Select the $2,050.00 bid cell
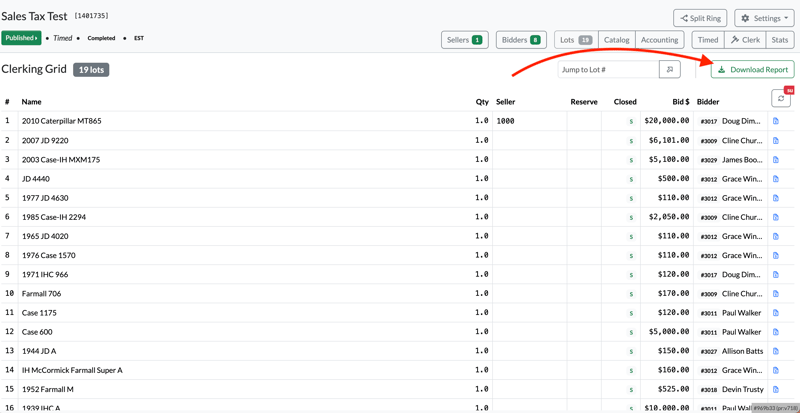800x413 pixels. coord(667,217)
